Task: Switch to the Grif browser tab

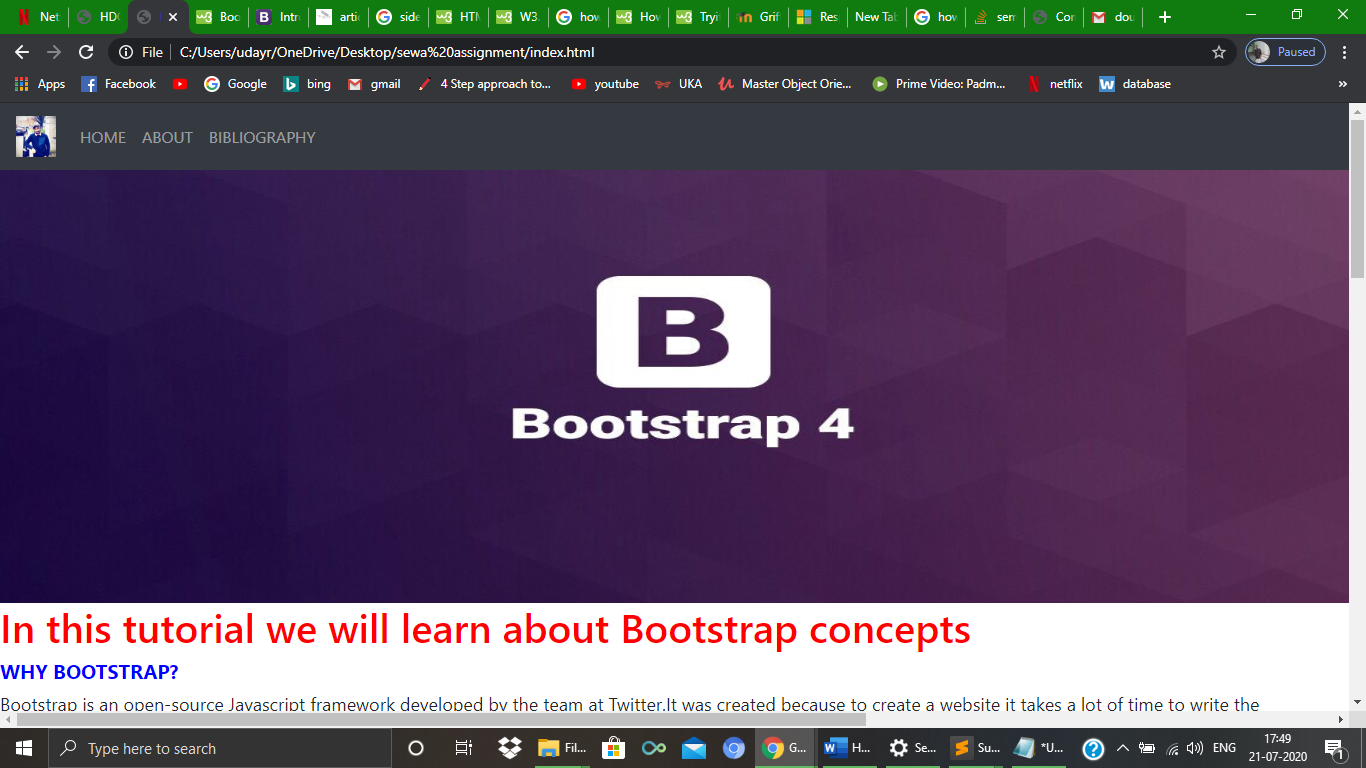Action: coord(758,17)
